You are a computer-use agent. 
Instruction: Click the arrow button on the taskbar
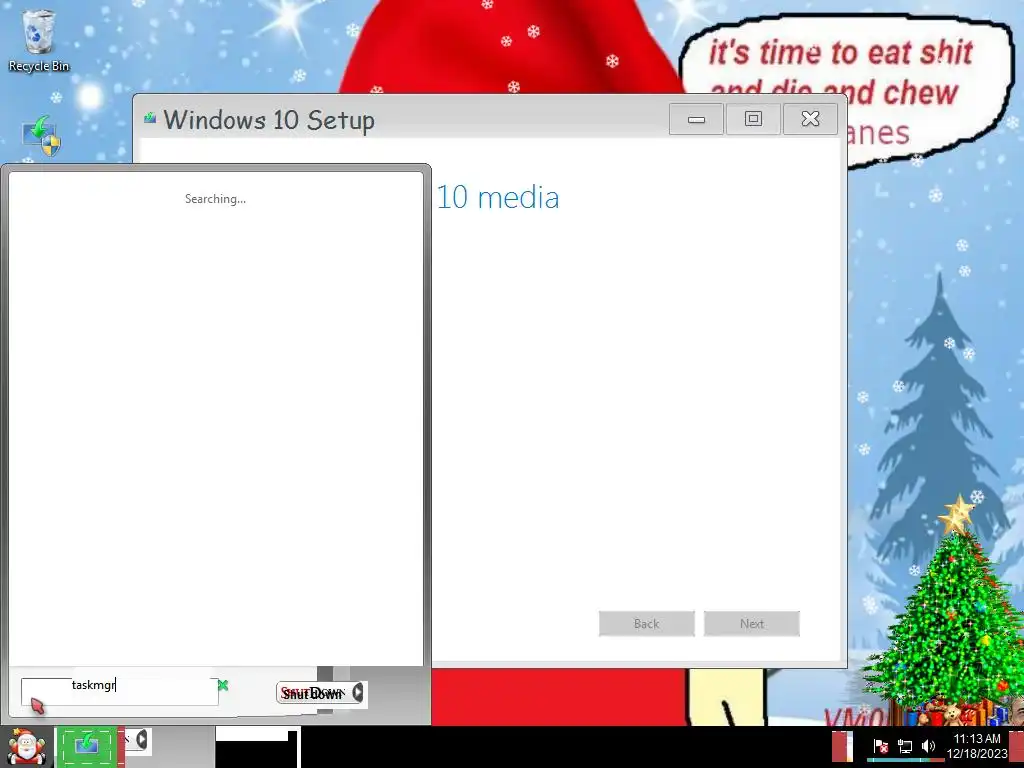(x=140, y=740)
